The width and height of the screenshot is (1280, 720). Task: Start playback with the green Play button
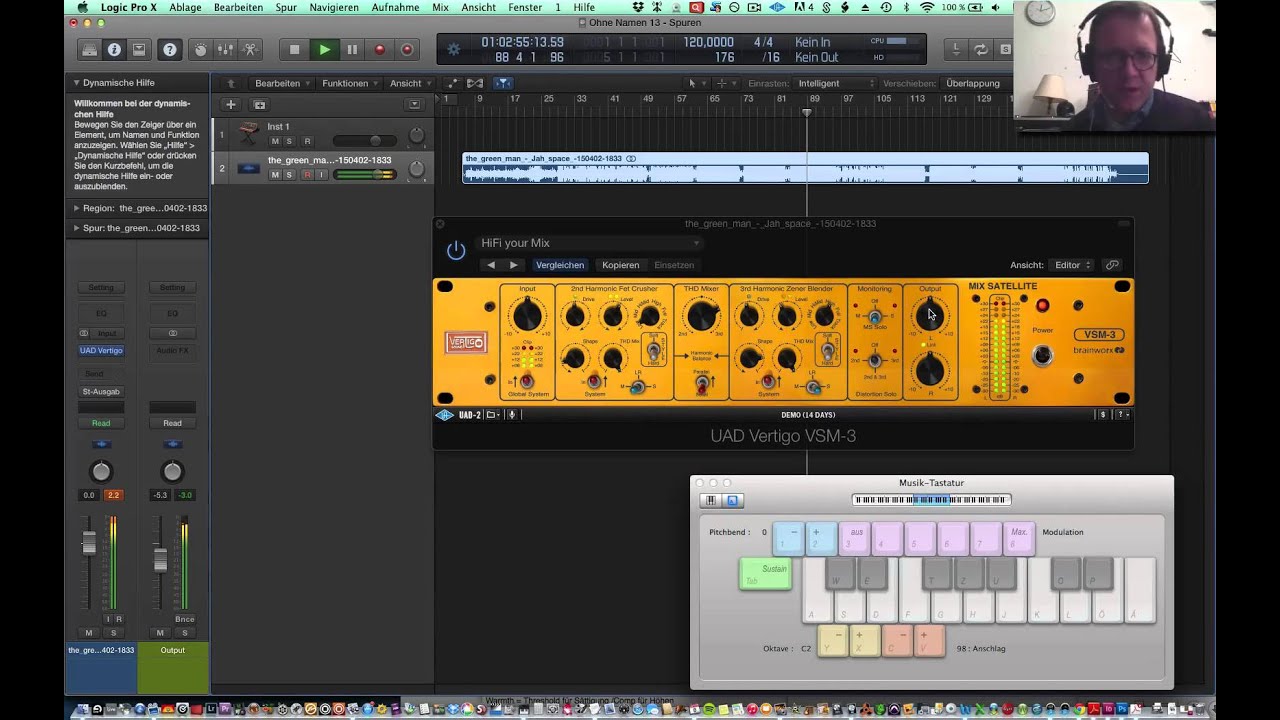[x=324, y=49]
